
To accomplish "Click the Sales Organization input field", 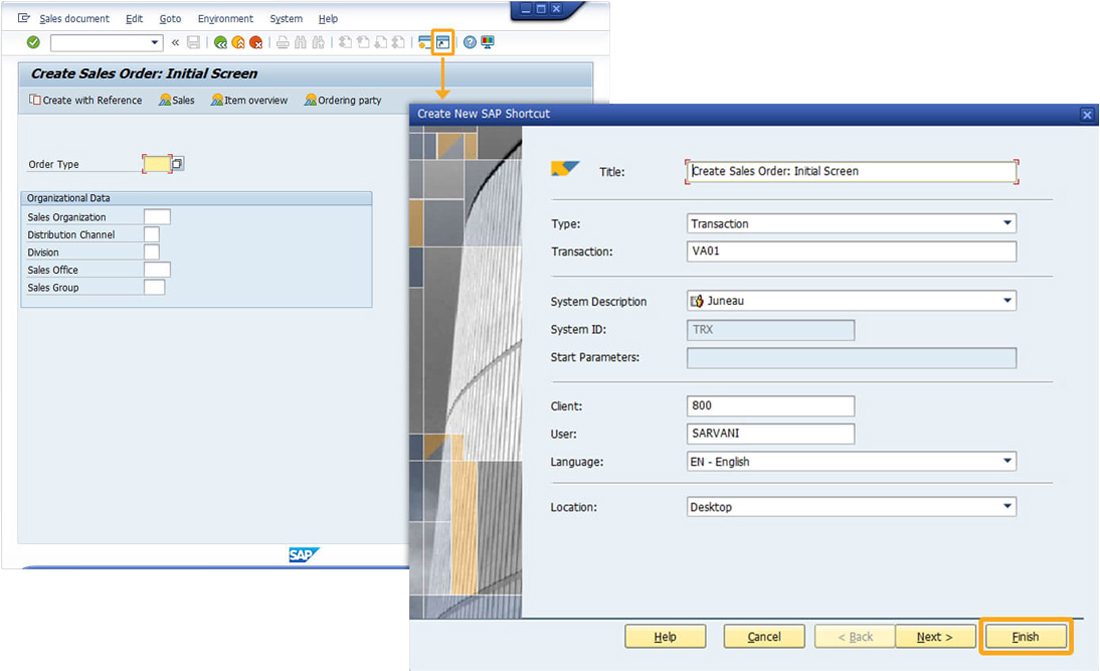I will tap(157, 217).
